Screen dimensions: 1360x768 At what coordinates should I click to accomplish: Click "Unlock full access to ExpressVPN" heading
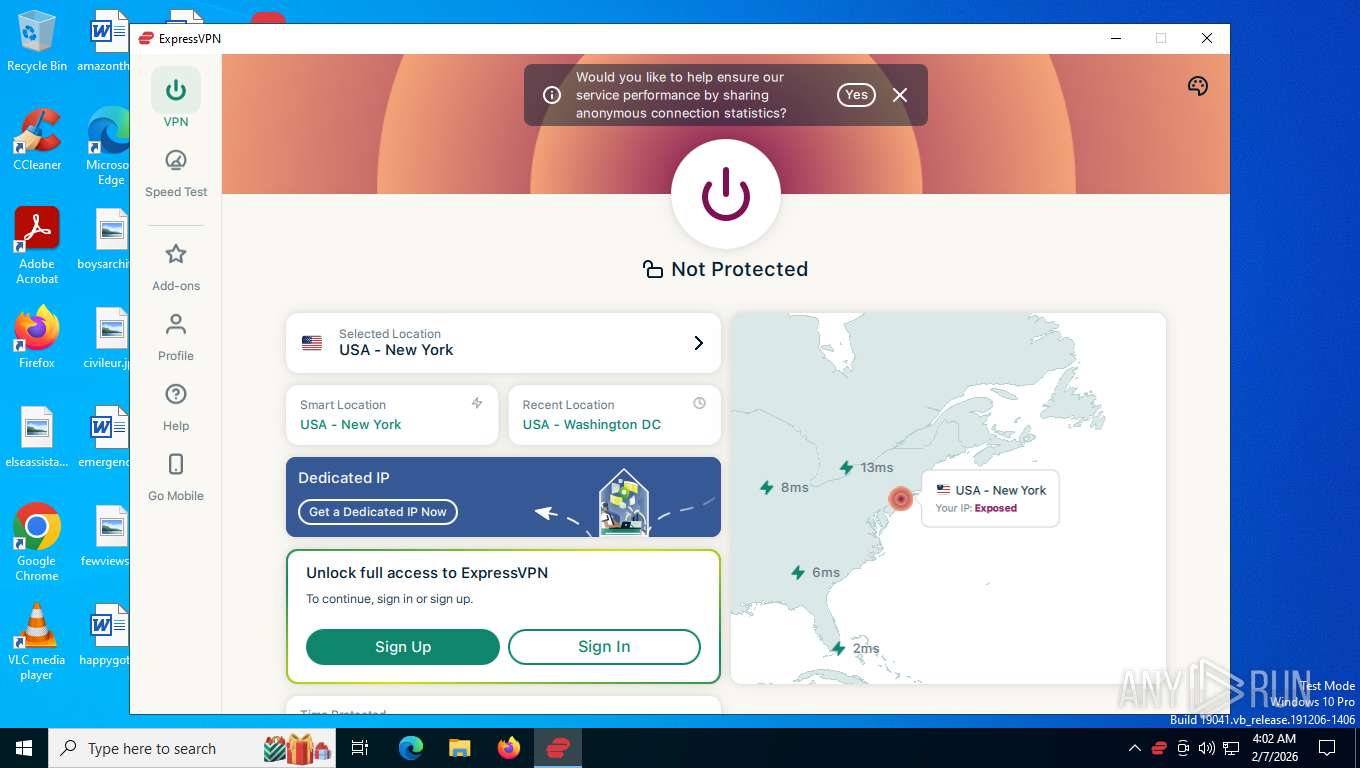coord(427,573)
